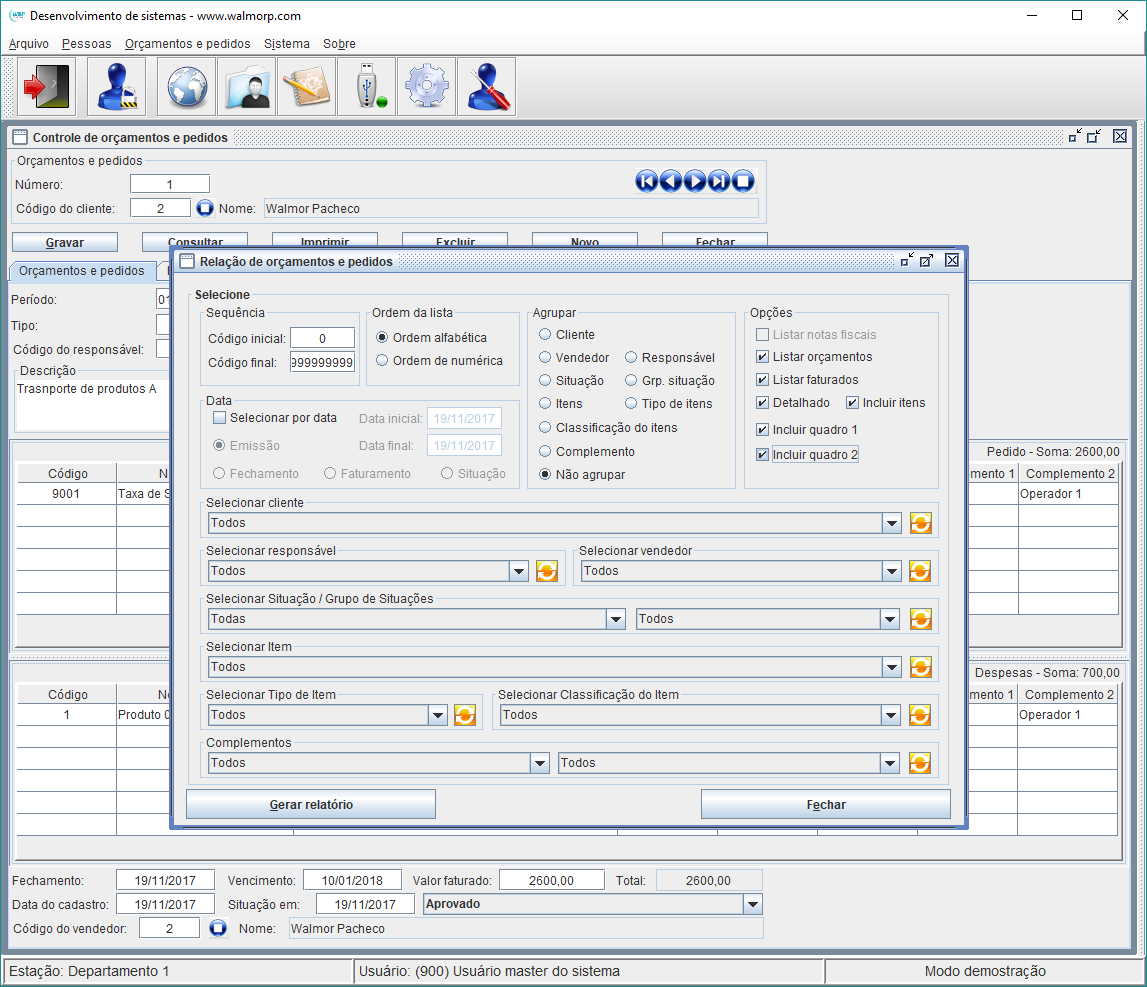Open Orçamentos e pedidos menu
The height and width of the screenshot is (987, 1147).
point(187,44)
